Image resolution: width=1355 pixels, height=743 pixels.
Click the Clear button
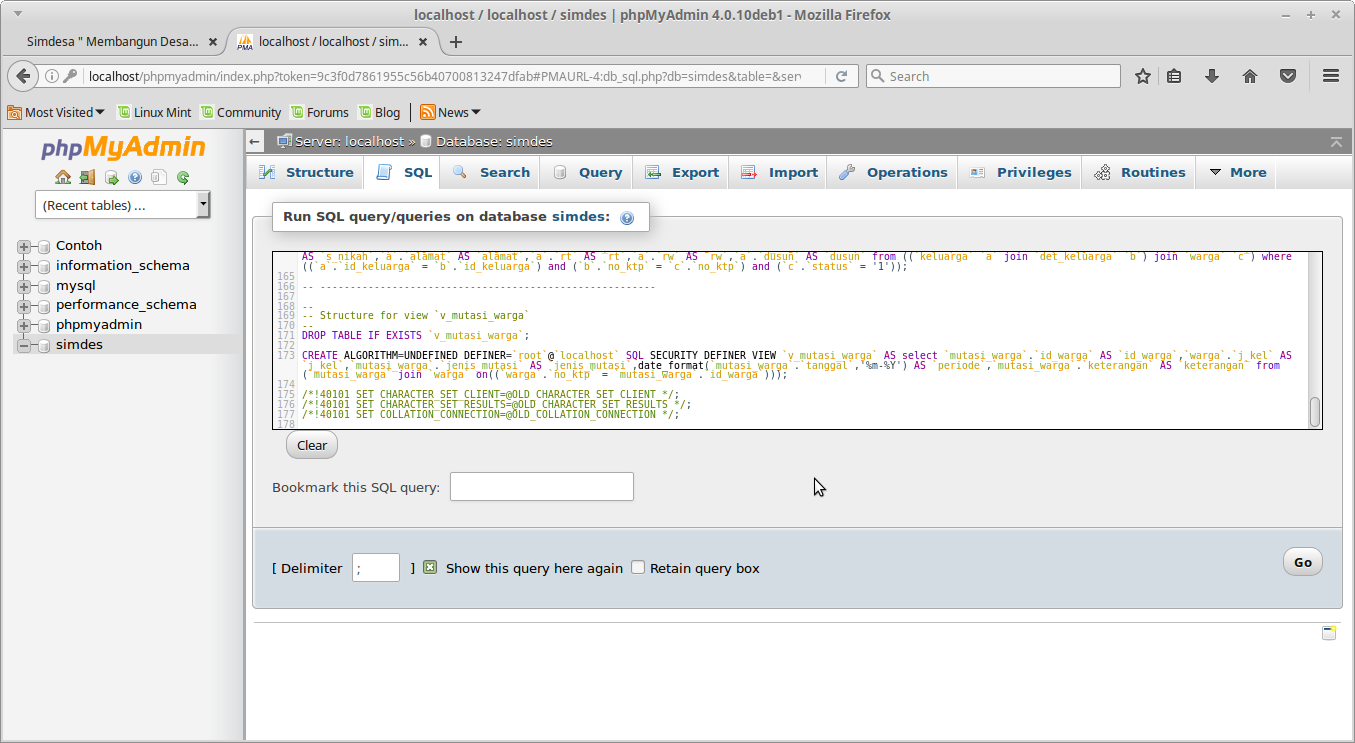(312, 445)
